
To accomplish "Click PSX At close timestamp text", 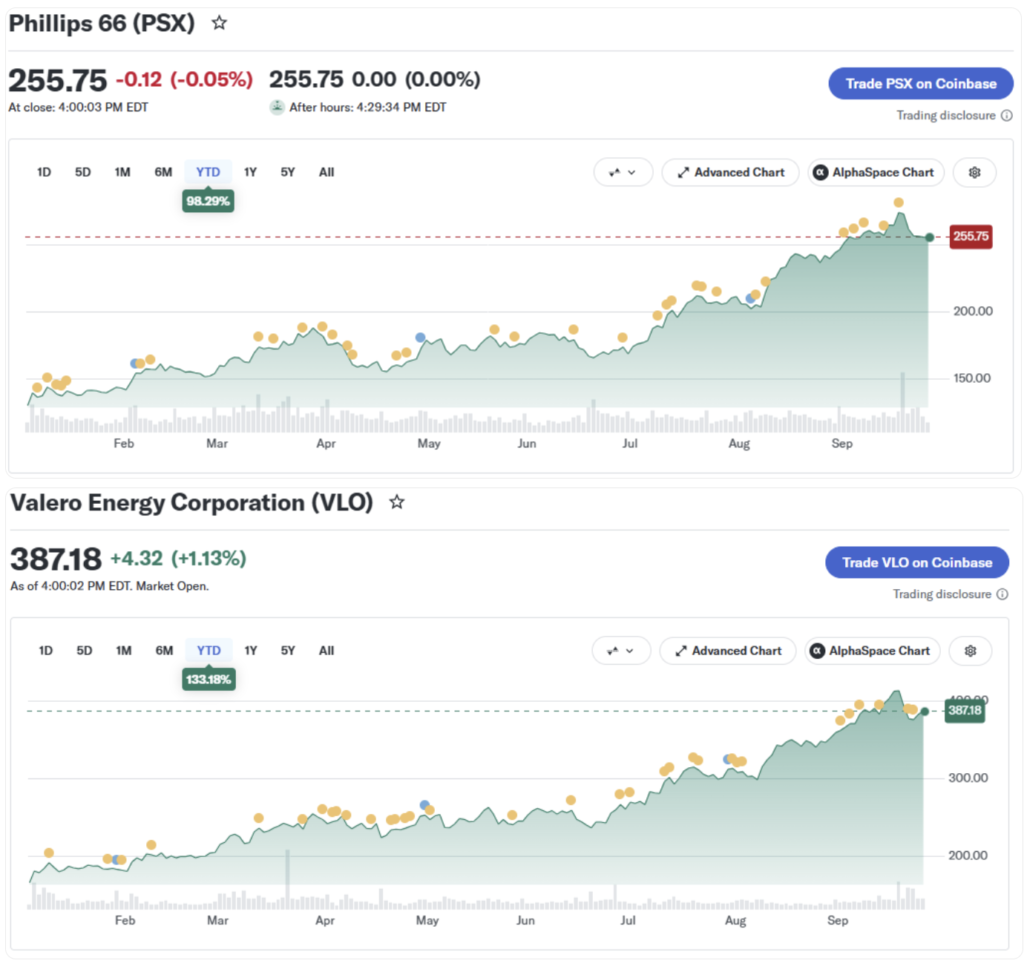I will [78, 107].
